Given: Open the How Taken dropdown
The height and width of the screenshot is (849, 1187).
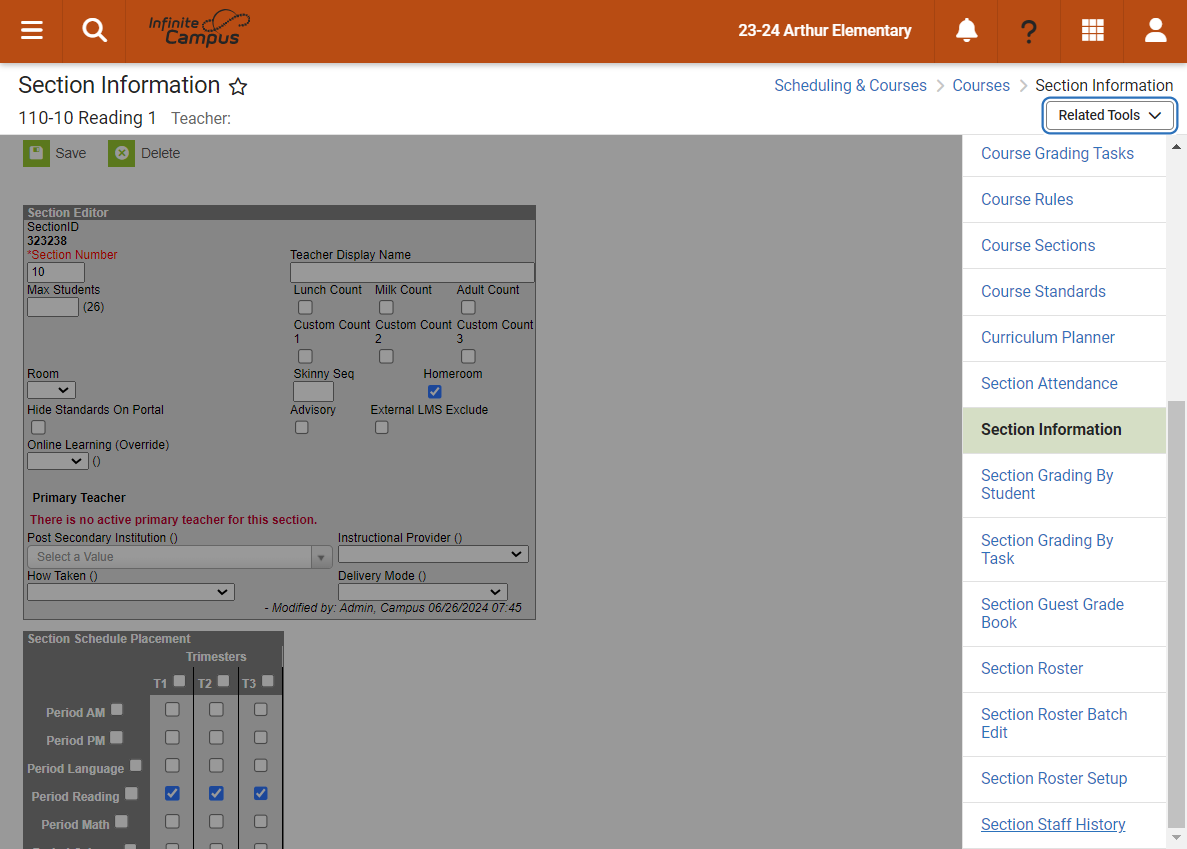Looking at the screenshot, I should (131, 592).
